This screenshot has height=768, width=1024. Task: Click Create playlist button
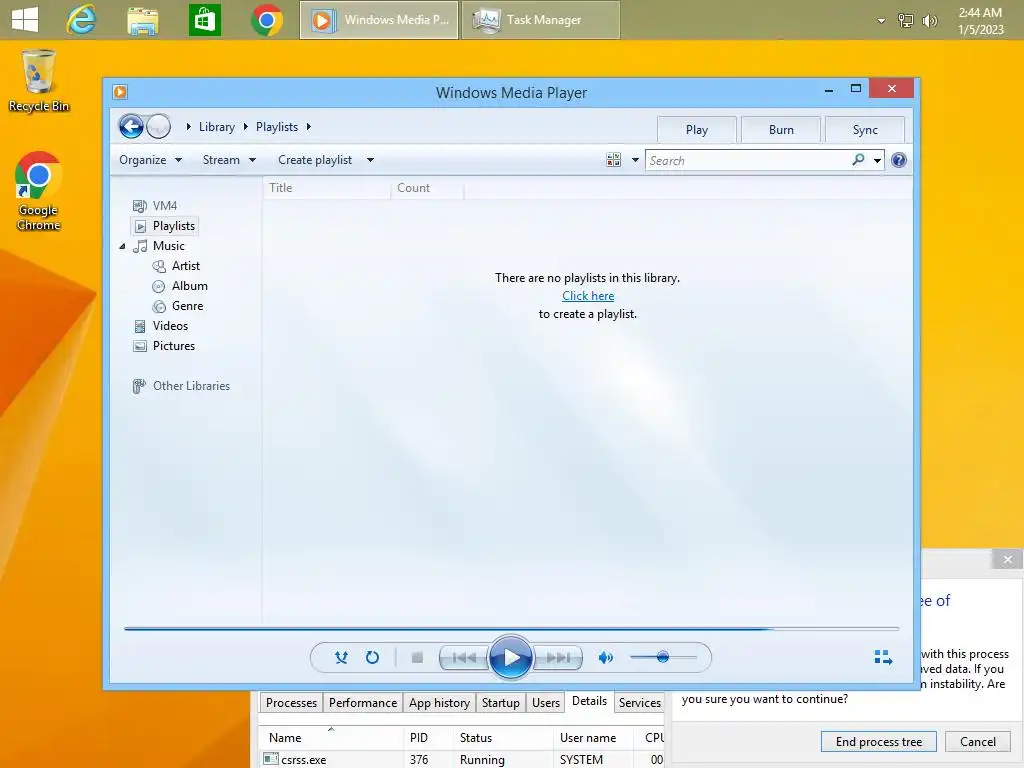315,160
